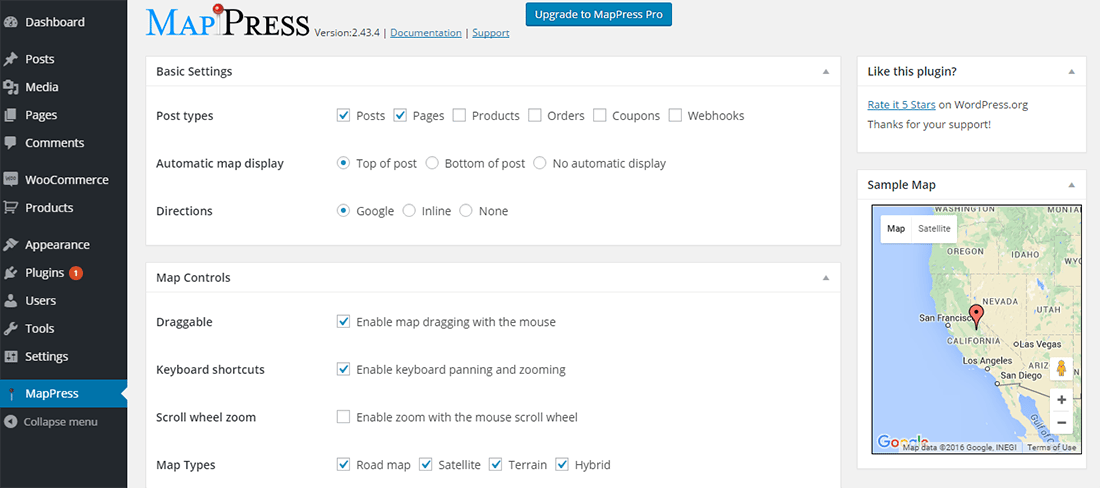Open the Appearance menu item

click(63, 245)
